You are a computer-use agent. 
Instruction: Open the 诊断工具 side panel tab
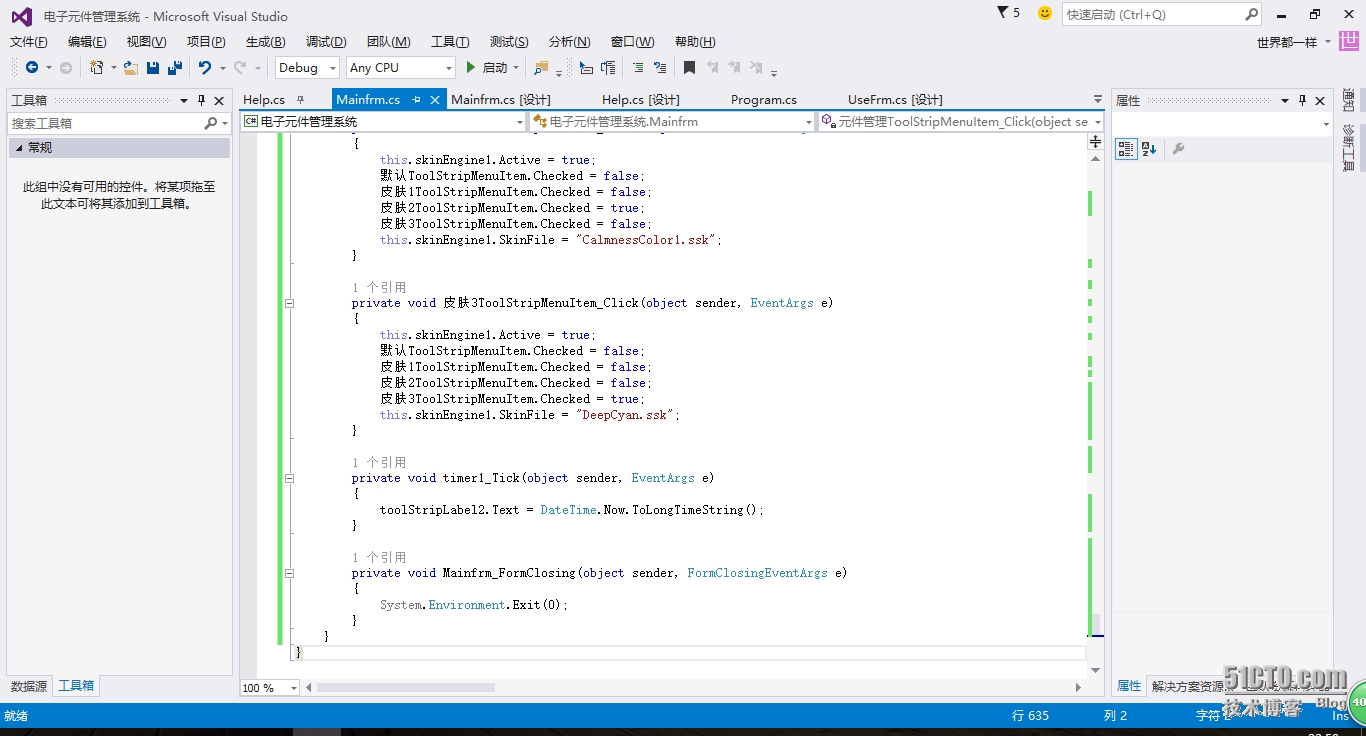pyautogui.click(x=1349, y=147)
